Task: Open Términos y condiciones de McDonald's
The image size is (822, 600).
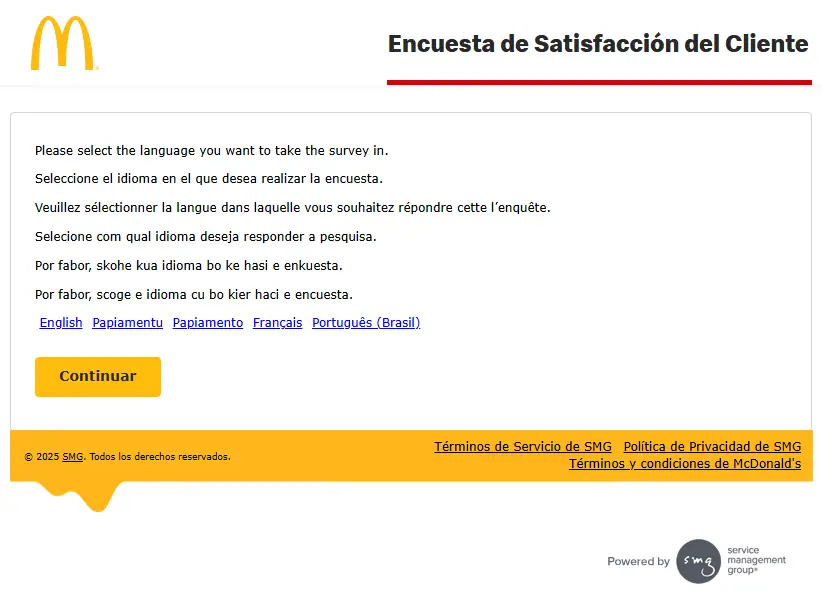Action: [685, 464]
